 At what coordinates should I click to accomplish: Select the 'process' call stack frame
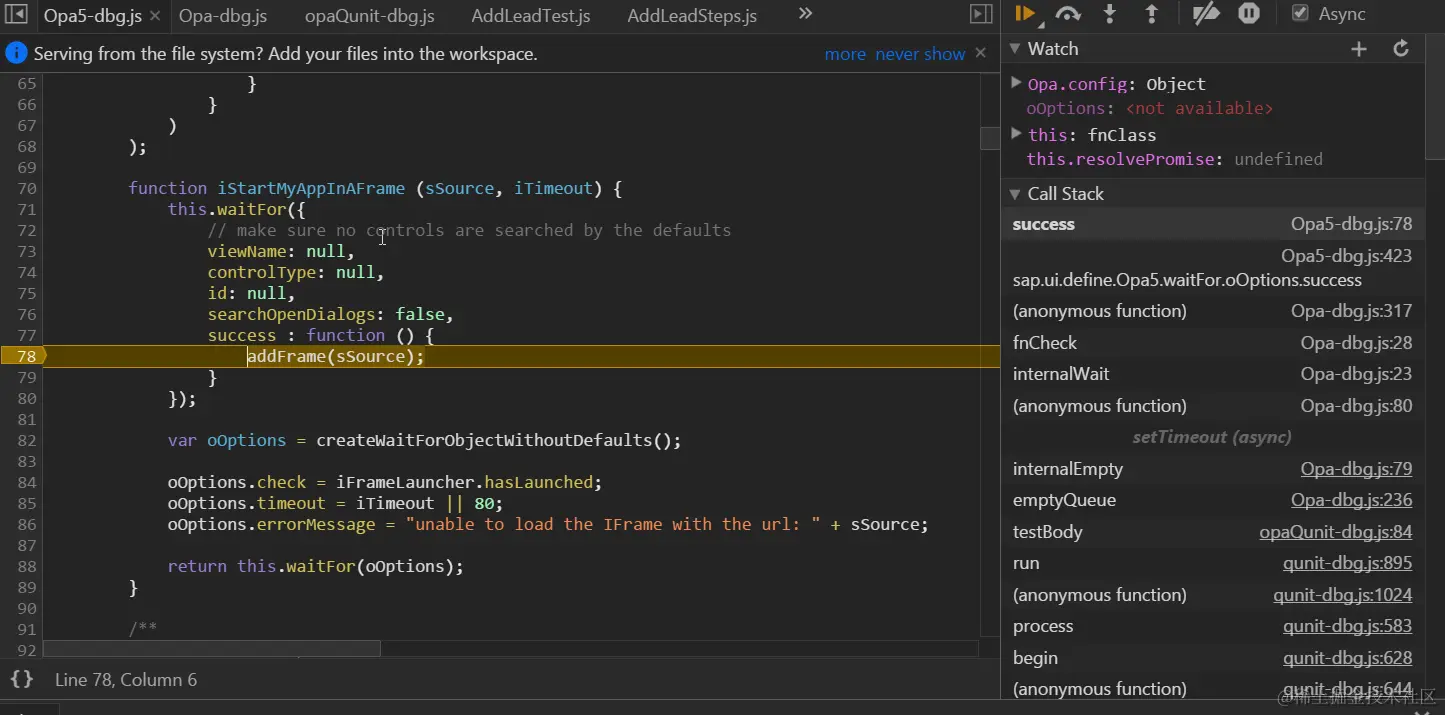(1212, 626)
